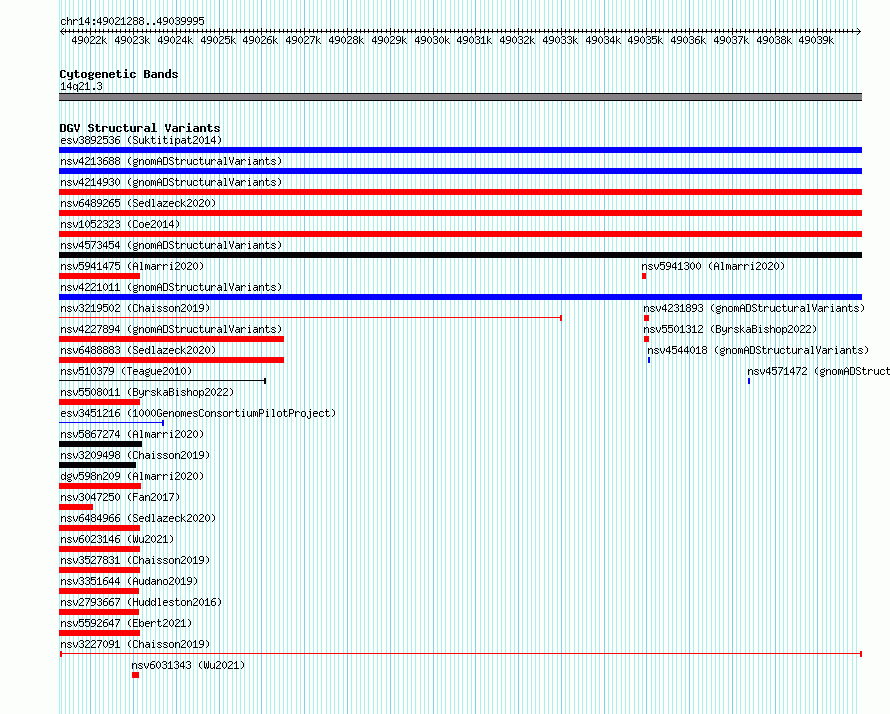Click red marker beneath nsv4231893
The height and width of the screenshot is (714, 890).
click(x=646, y=318)
